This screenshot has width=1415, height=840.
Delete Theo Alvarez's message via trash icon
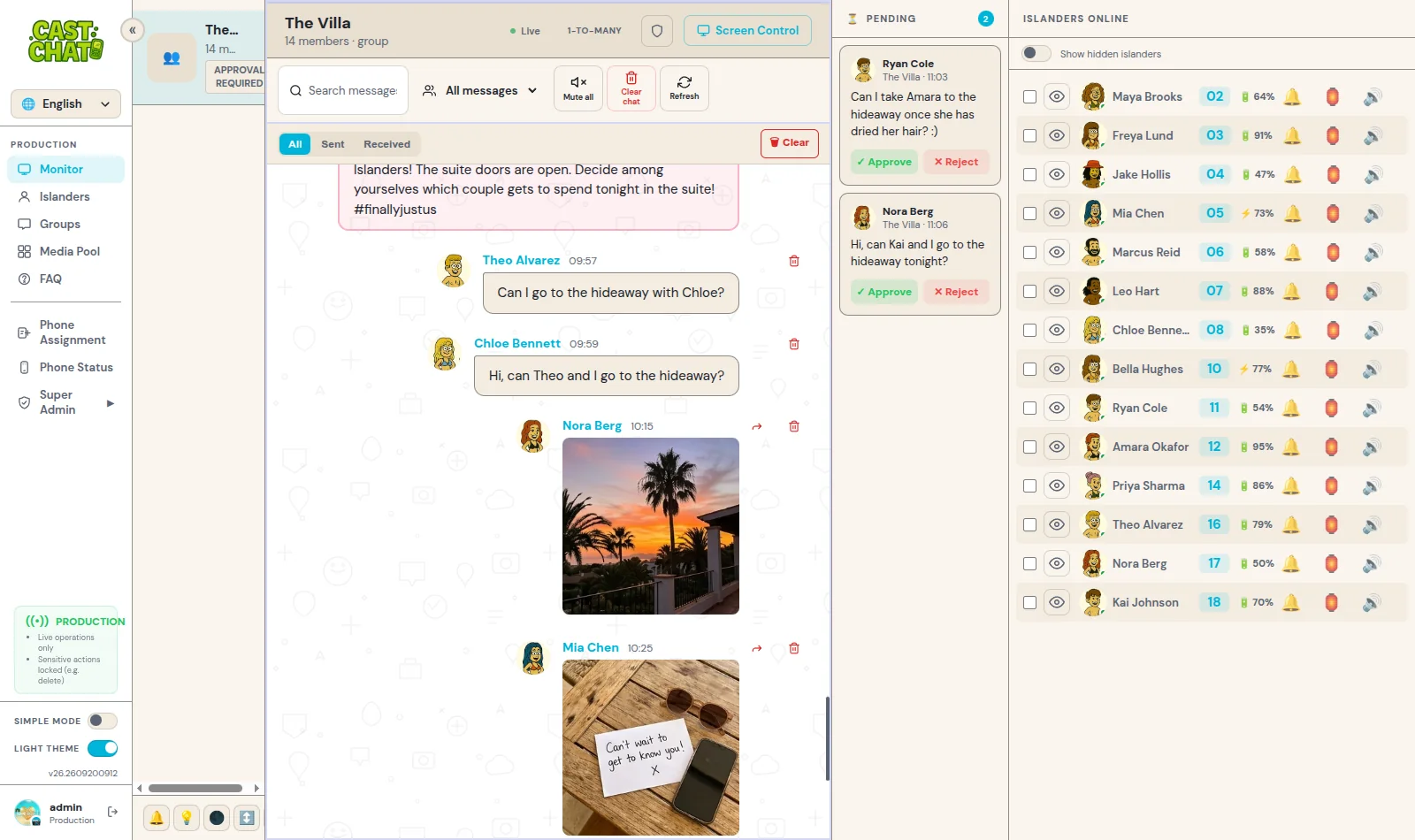pyautogui.click(x=794, y=261)
